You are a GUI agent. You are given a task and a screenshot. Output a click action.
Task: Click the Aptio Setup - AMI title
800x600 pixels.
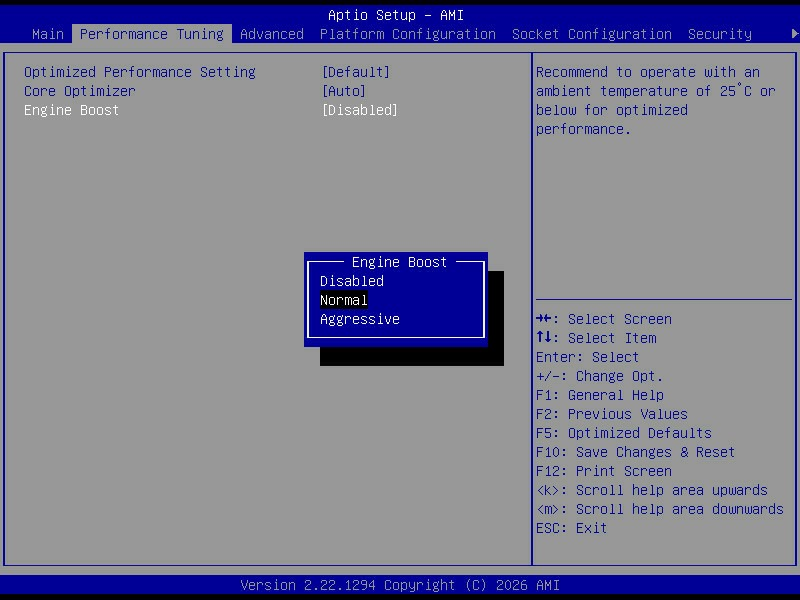(396, 15)
